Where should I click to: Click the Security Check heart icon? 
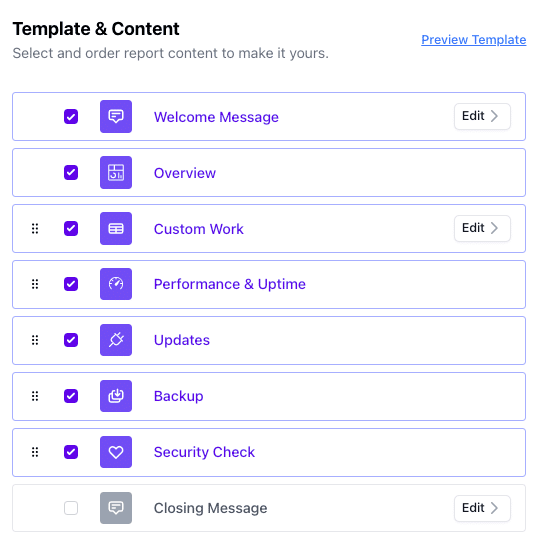[x=116, y=452]
